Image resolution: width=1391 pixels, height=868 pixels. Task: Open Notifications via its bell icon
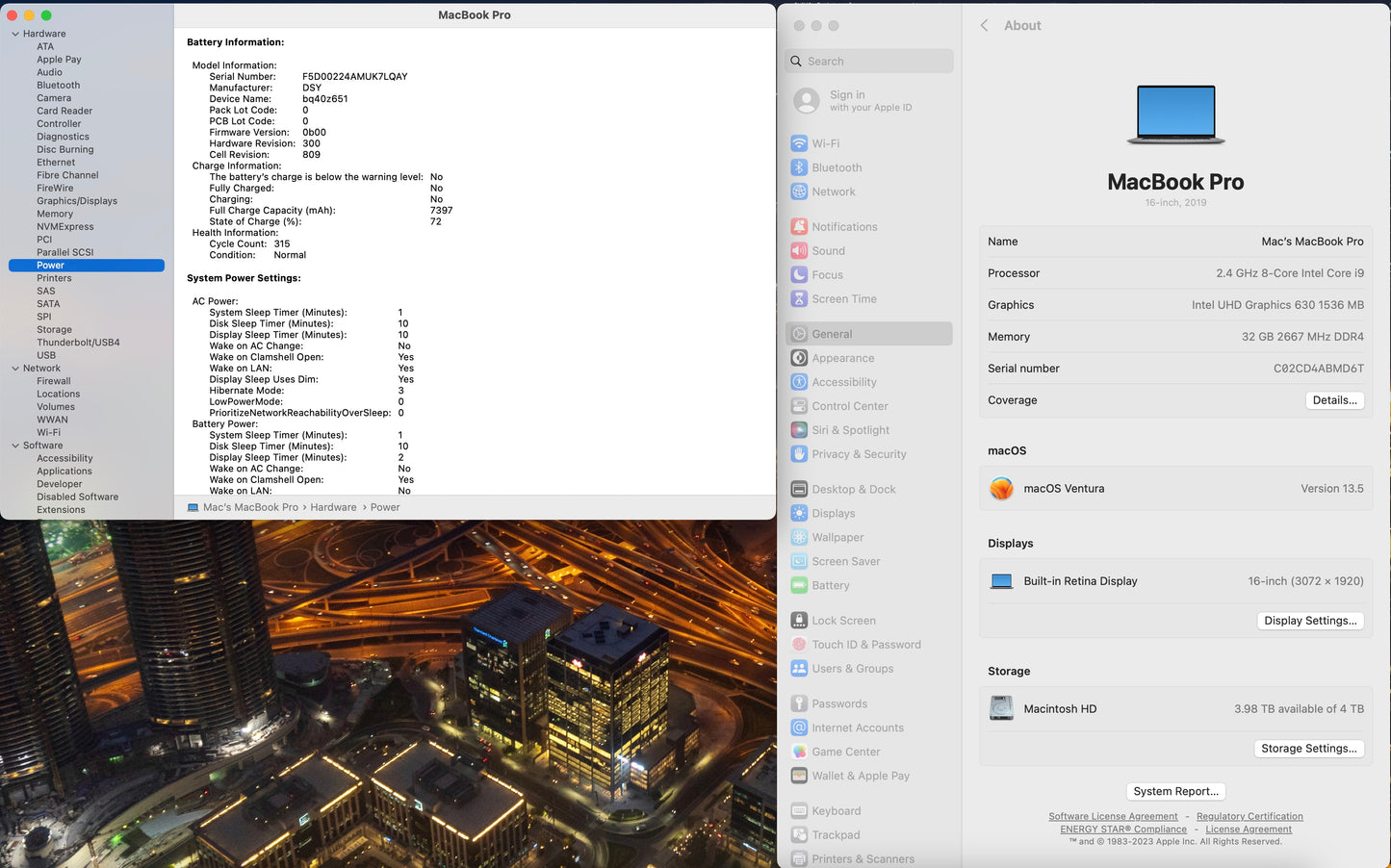pos(799,227)
